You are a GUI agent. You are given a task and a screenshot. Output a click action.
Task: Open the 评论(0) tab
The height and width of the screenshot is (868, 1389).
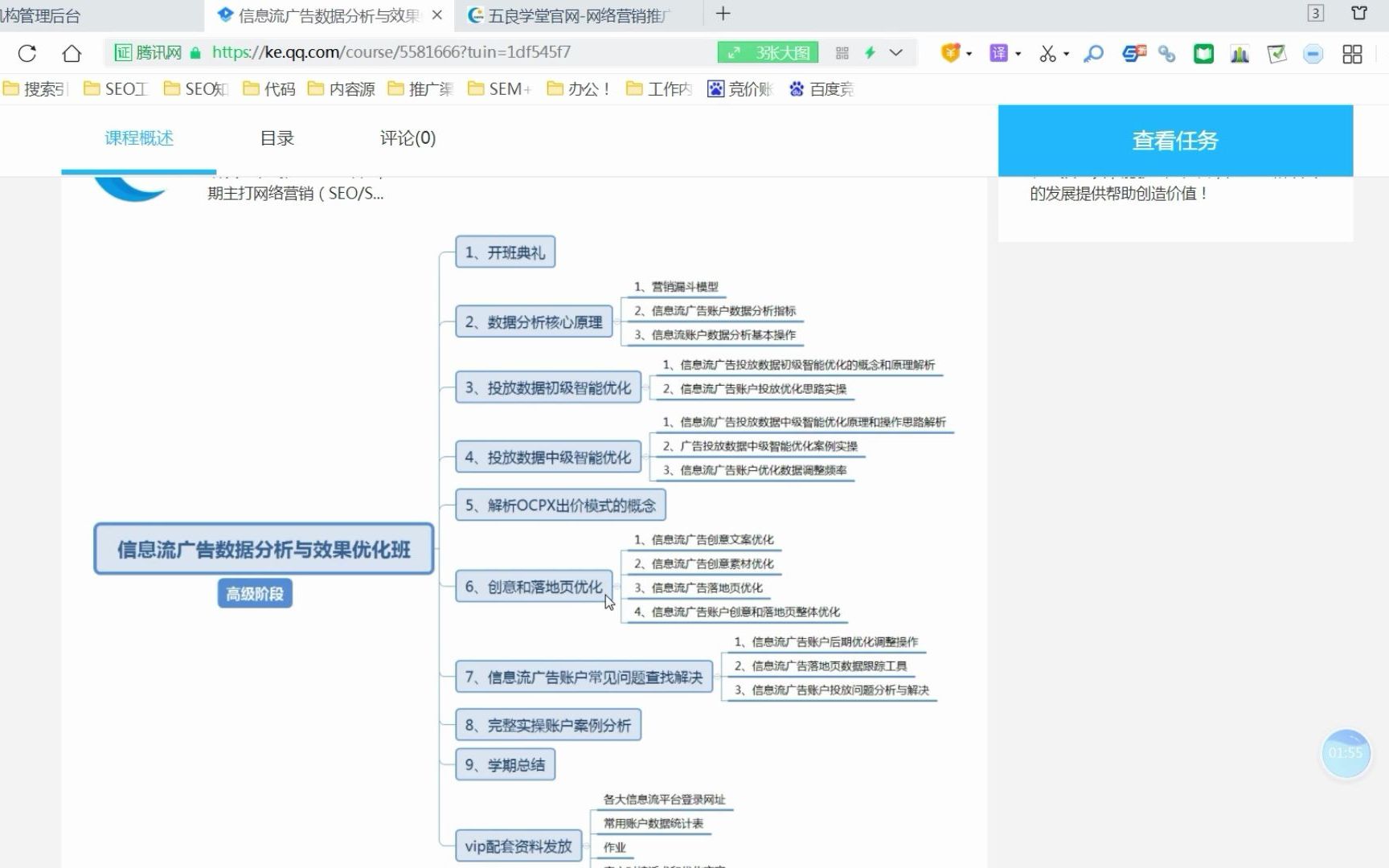tap(408, 138)
